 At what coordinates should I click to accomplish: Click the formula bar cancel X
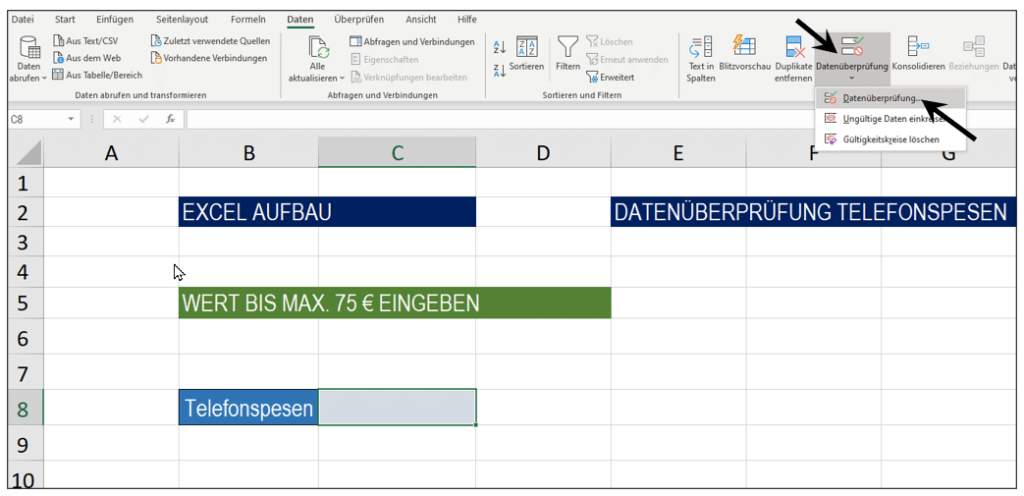pos(116,119)
